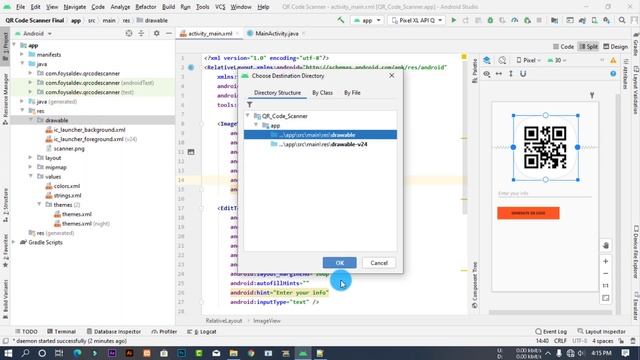The height and width of the screenshot is (360, 640).
Task: Open the Logcat tool window
Action: pos(202,331)
